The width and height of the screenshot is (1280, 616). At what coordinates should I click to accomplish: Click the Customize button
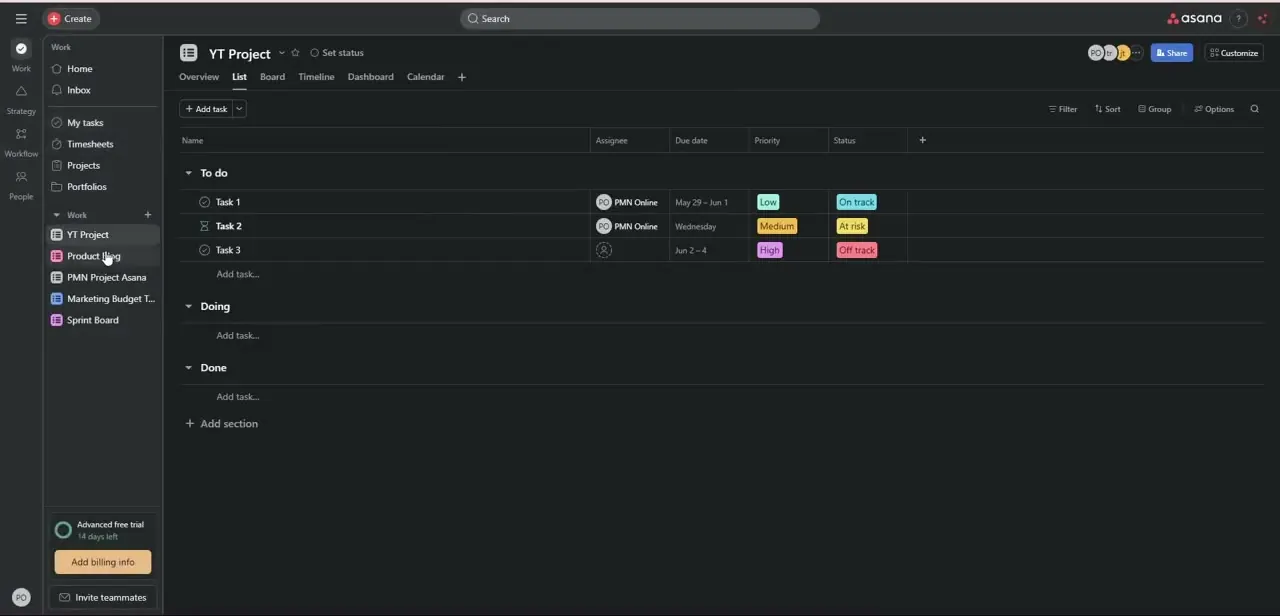1234,53
